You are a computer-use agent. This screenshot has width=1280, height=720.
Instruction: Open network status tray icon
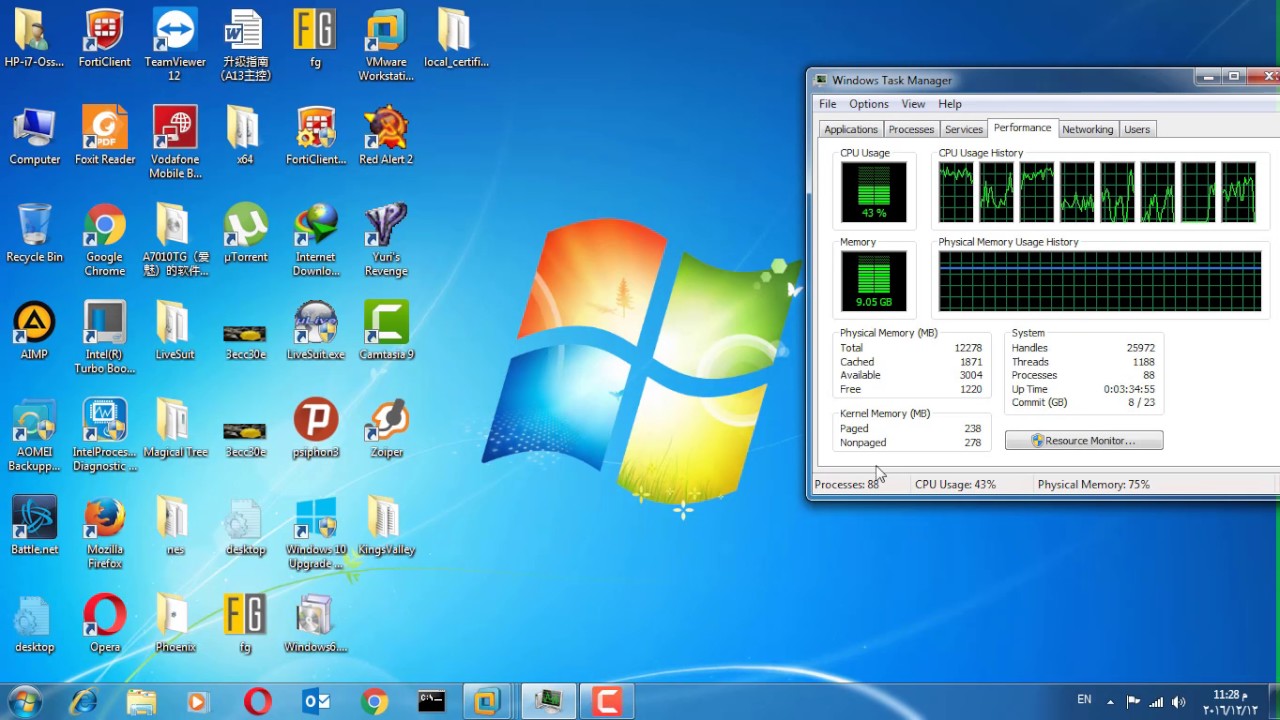point(1157,702)
